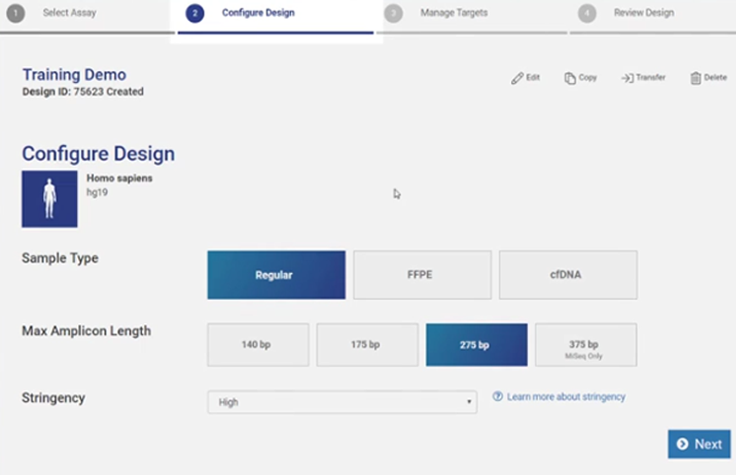Click the question mark stringency help icon

pyautogui.click(x=497, y=397)
